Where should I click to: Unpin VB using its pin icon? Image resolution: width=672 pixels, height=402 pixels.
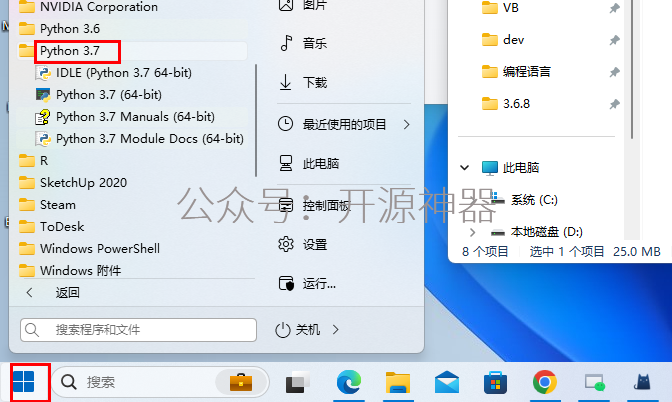coord(615,8)
